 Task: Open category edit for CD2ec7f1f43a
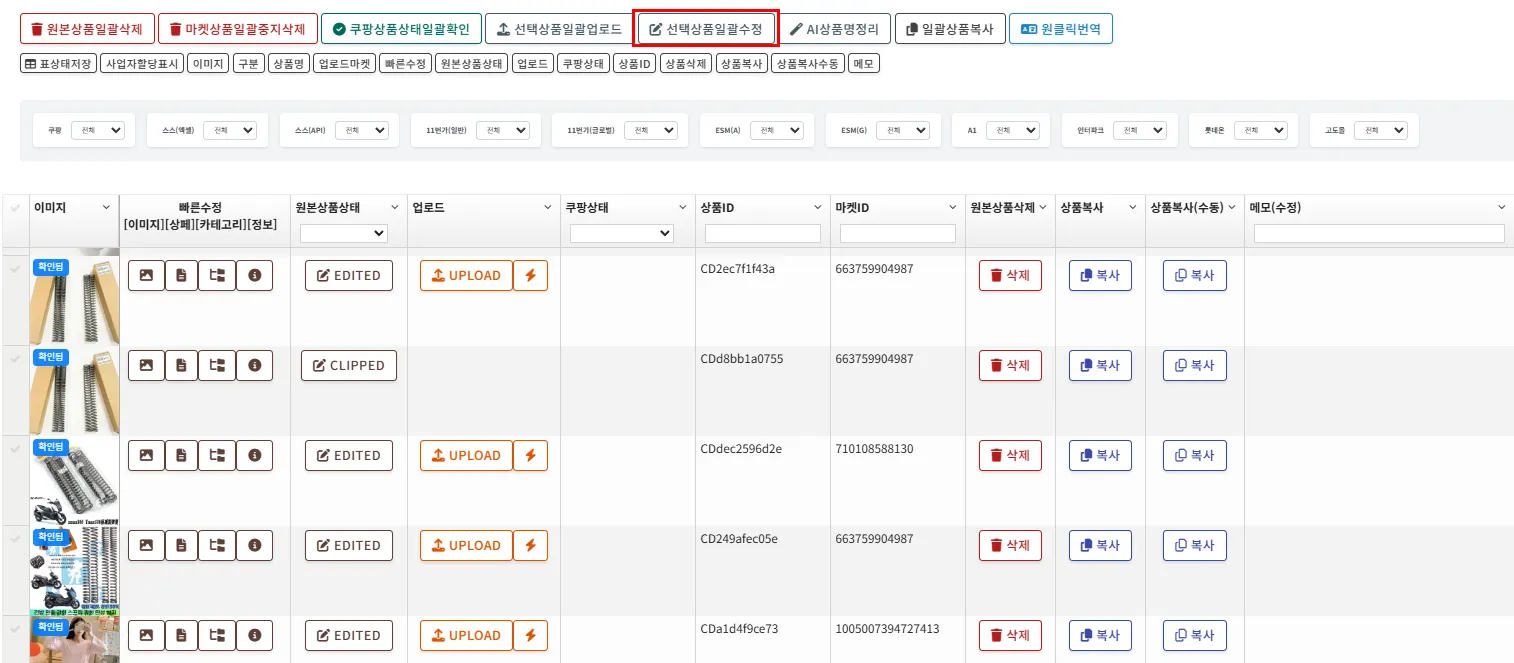click(217, 275)
